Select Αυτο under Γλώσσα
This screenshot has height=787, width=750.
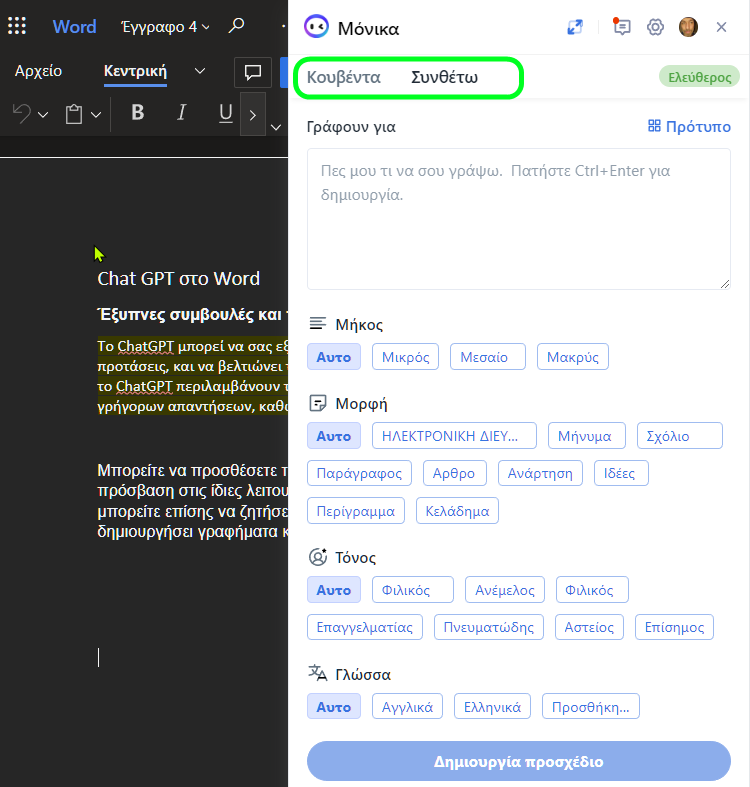(334, 706)
